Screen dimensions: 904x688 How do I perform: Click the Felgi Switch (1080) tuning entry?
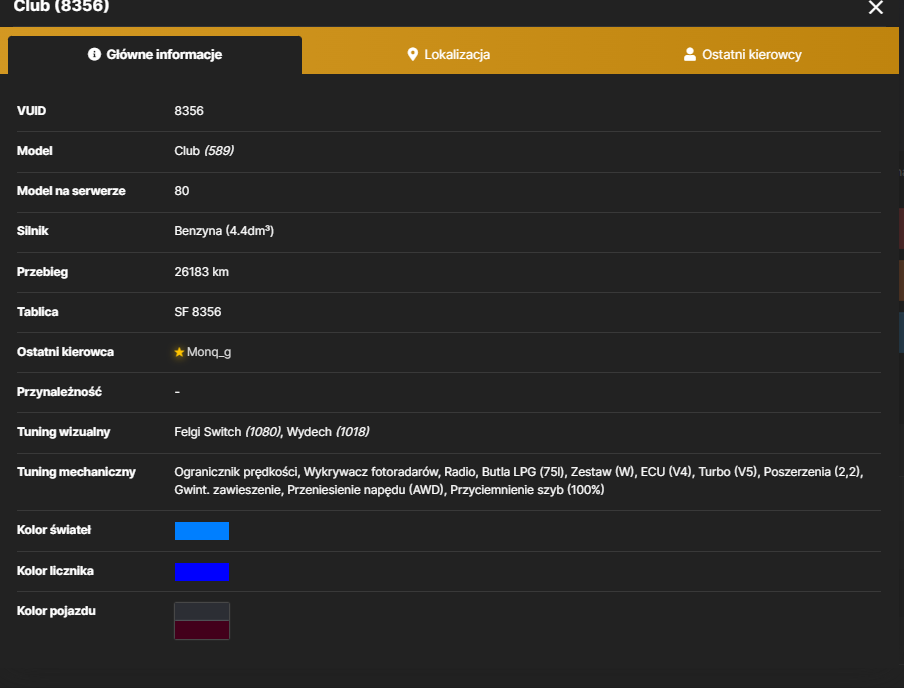(227, 432)
